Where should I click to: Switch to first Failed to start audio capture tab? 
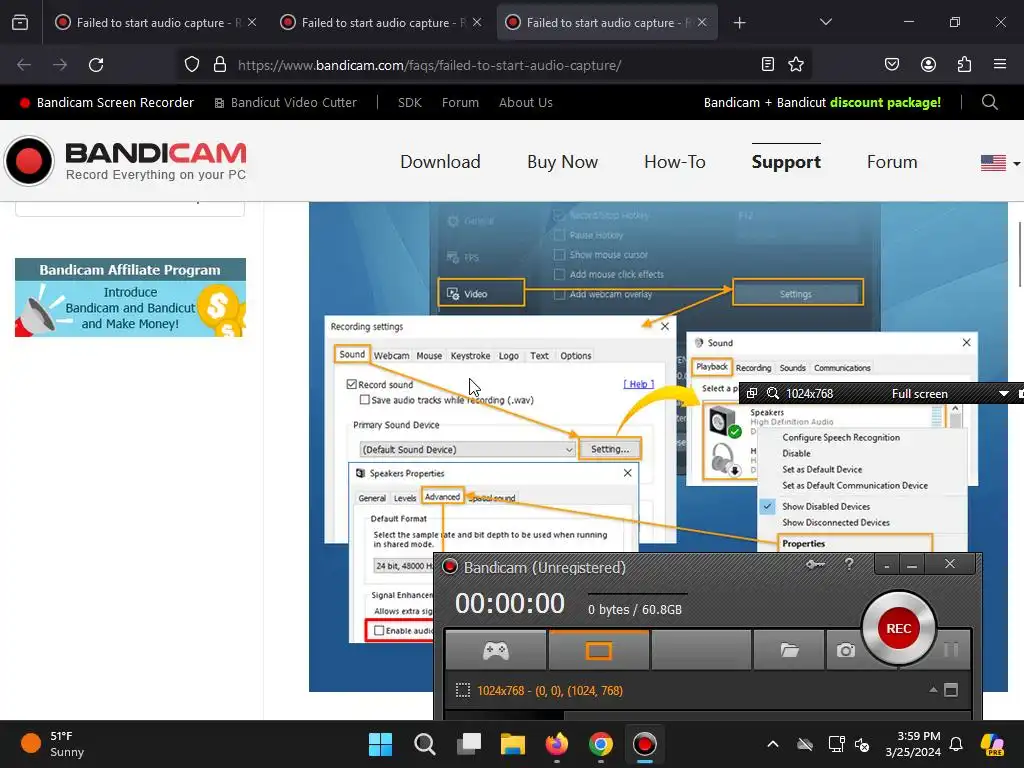click(157, 22)
